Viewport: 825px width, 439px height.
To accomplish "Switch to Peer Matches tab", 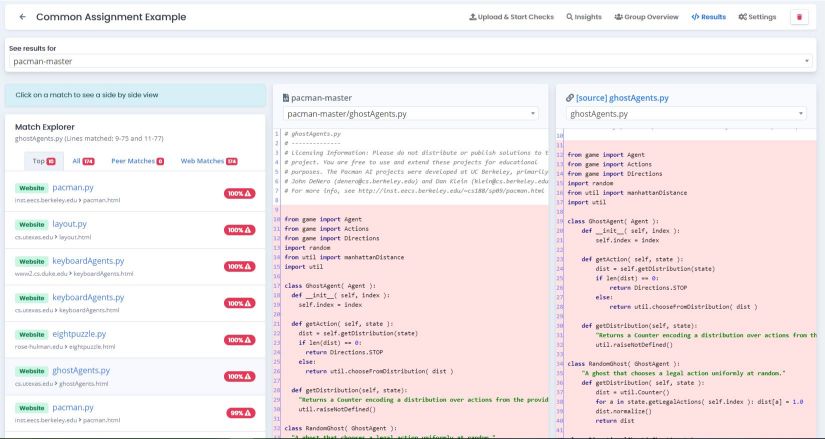I will pos(137,161).
